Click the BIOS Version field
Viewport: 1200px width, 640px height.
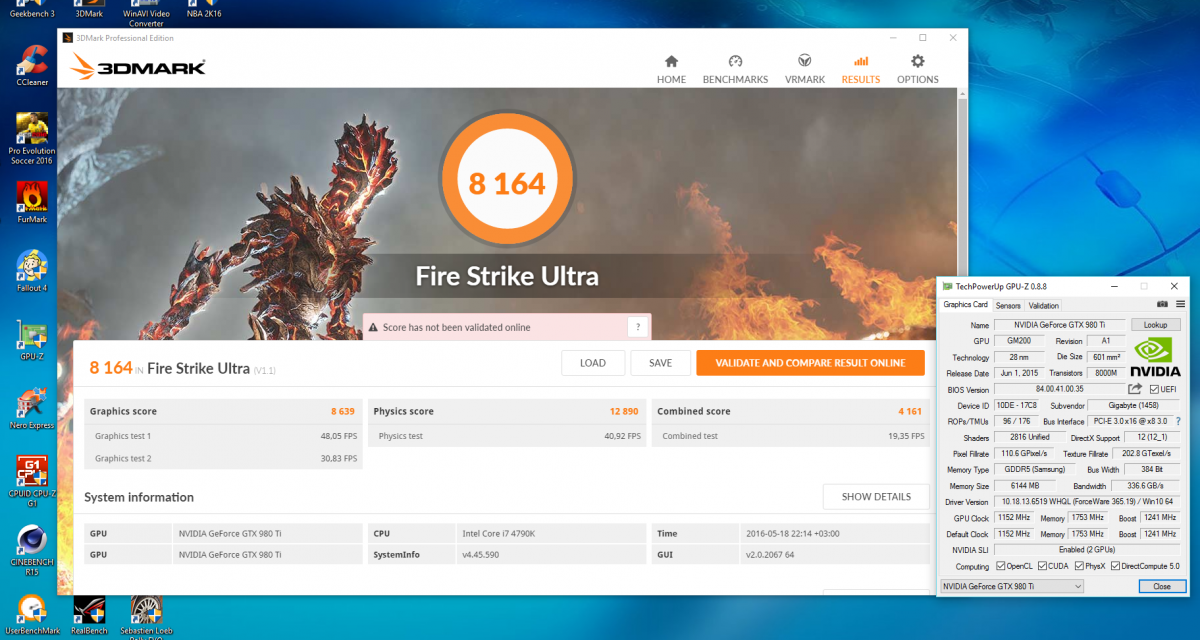(1059, 389)
